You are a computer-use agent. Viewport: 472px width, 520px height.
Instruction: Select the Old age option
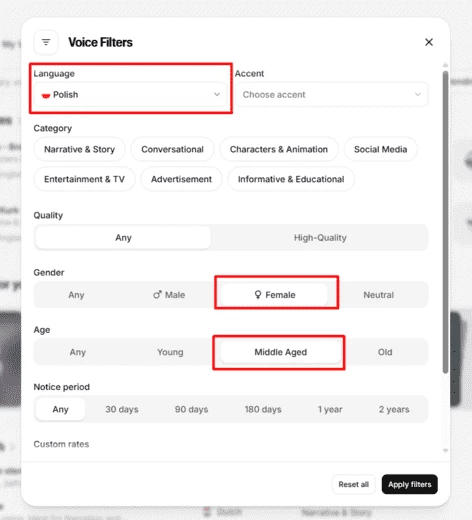[x=385, y=352]
